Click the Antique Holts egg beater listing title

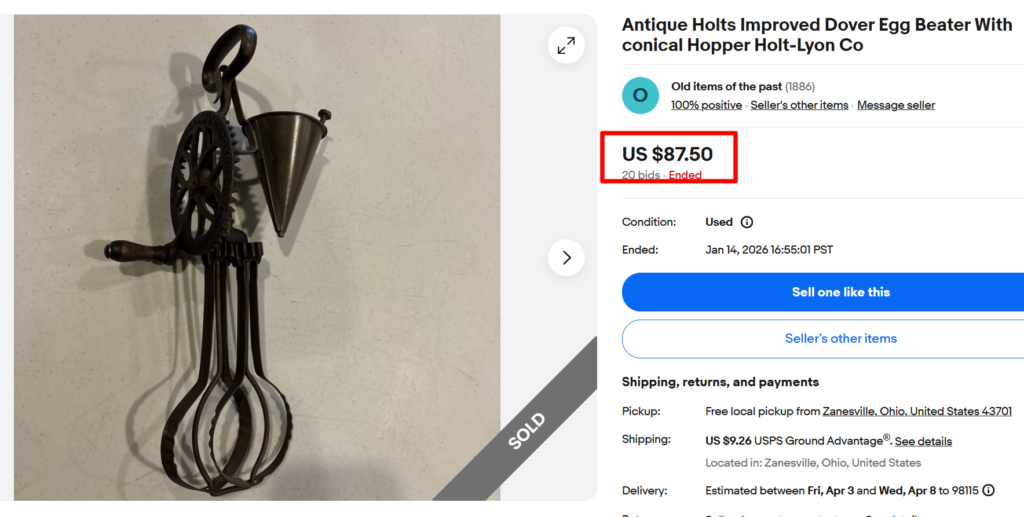[x=817, y=35]
